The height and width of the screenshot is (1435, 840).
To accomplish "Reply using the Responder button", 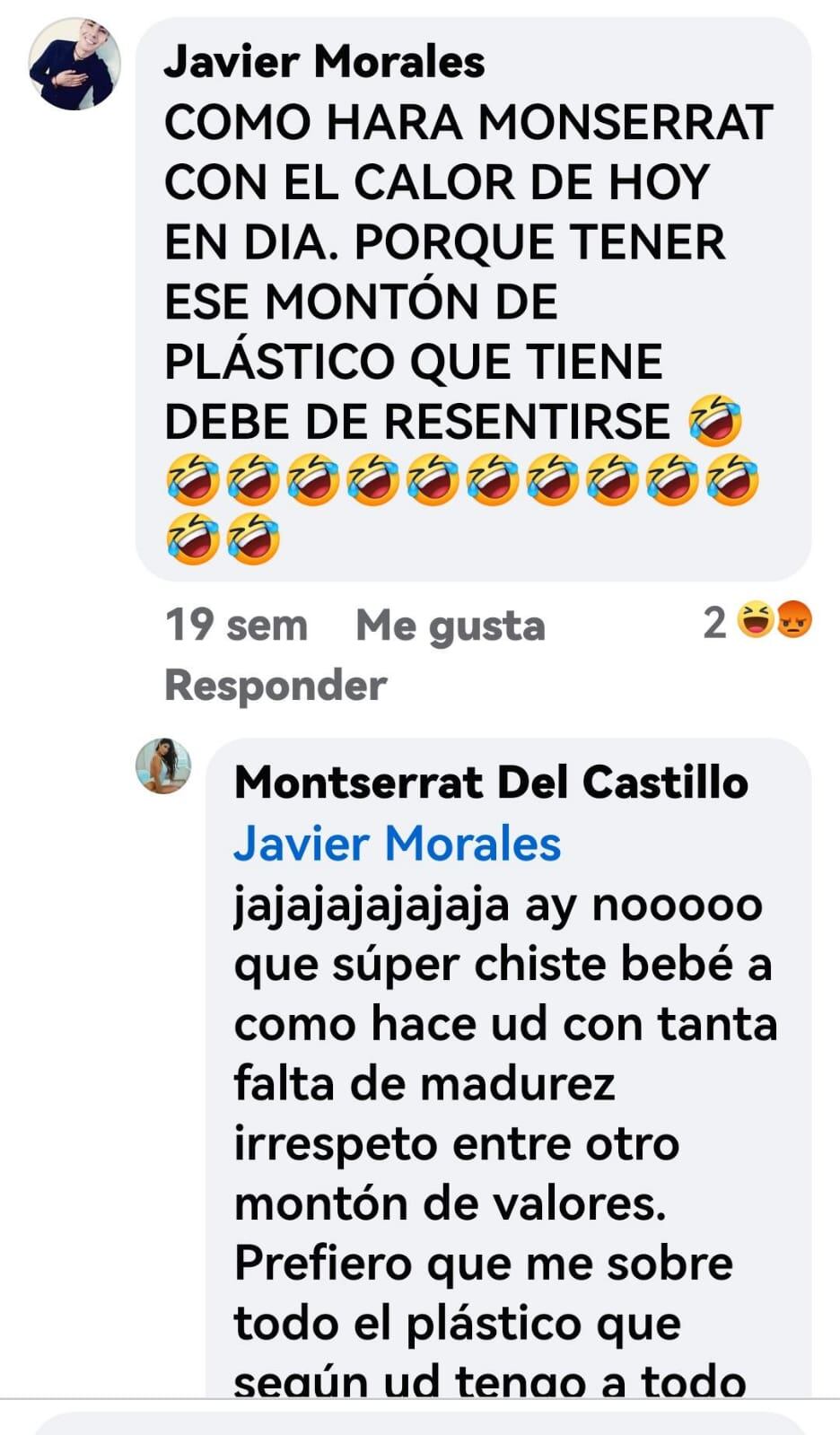I will pos(276,686).
